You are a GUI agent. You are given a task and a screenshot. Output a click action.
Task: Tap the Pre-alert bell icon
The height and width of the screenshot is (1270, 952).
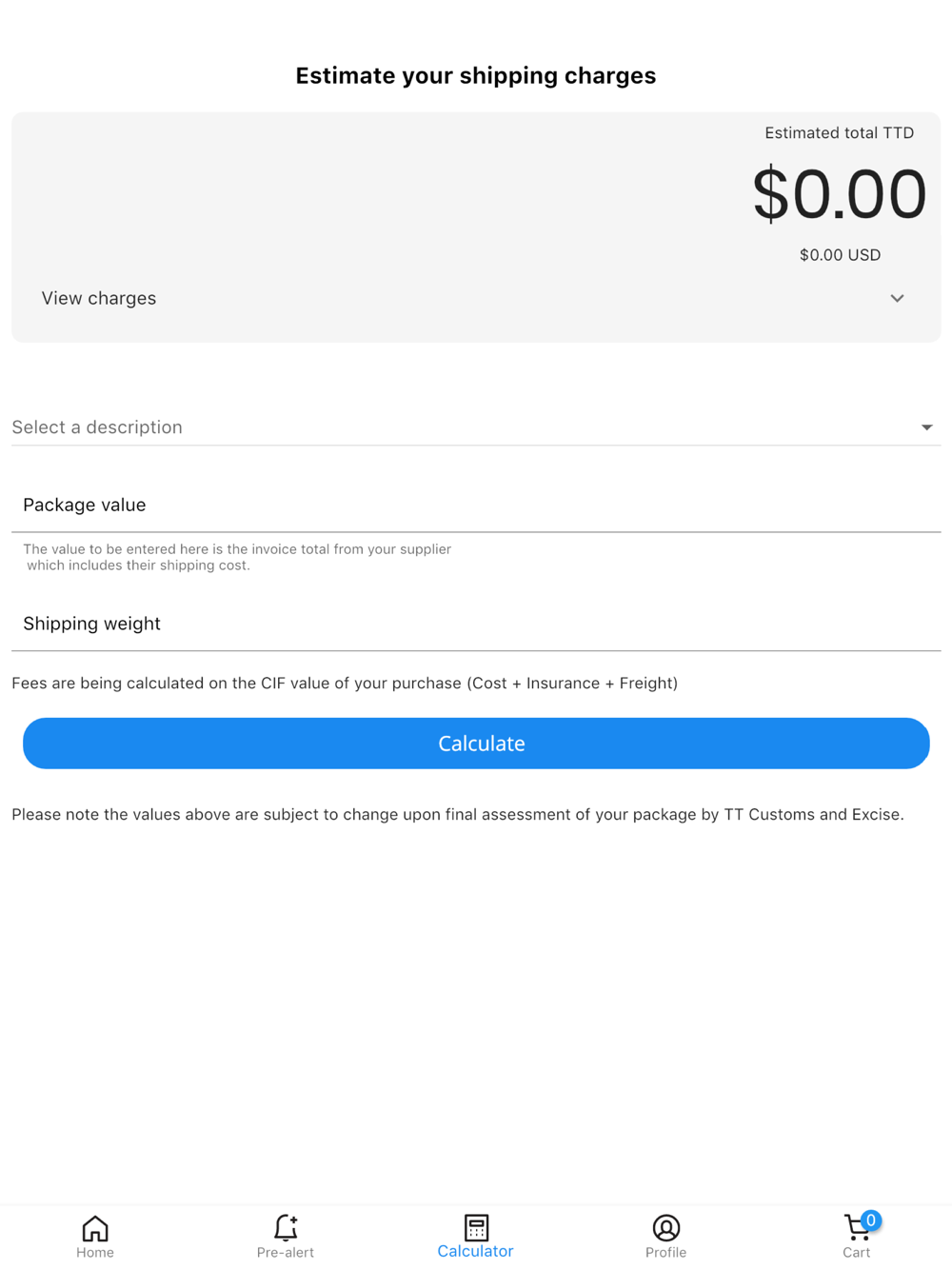tap(286, 1228)
